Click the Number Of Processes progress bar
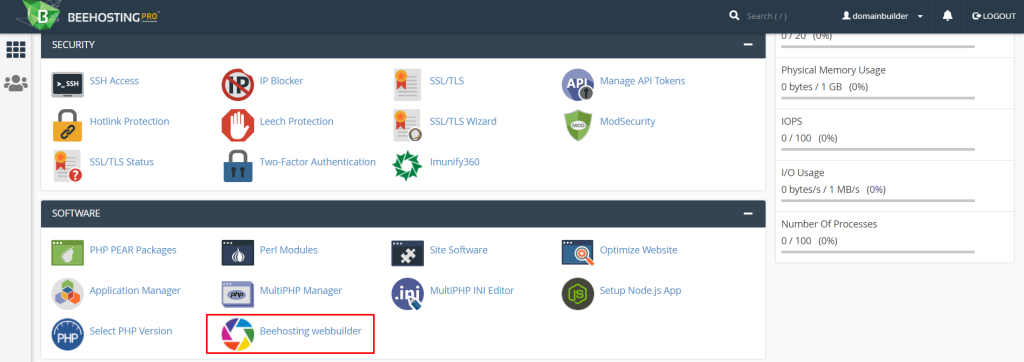Viewport: 1024px width, 362px height. pyautogui.click(x=878, y=252)
